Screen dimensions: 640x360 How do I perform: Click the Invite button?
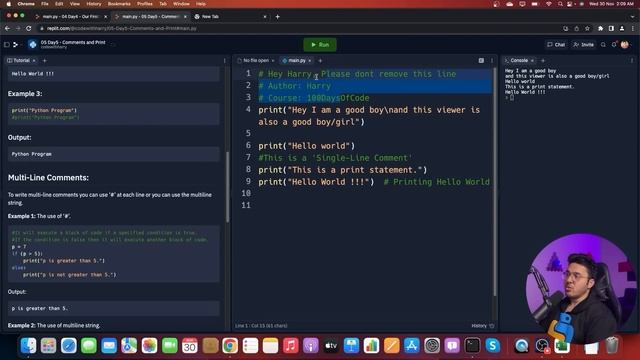(583, 44)
